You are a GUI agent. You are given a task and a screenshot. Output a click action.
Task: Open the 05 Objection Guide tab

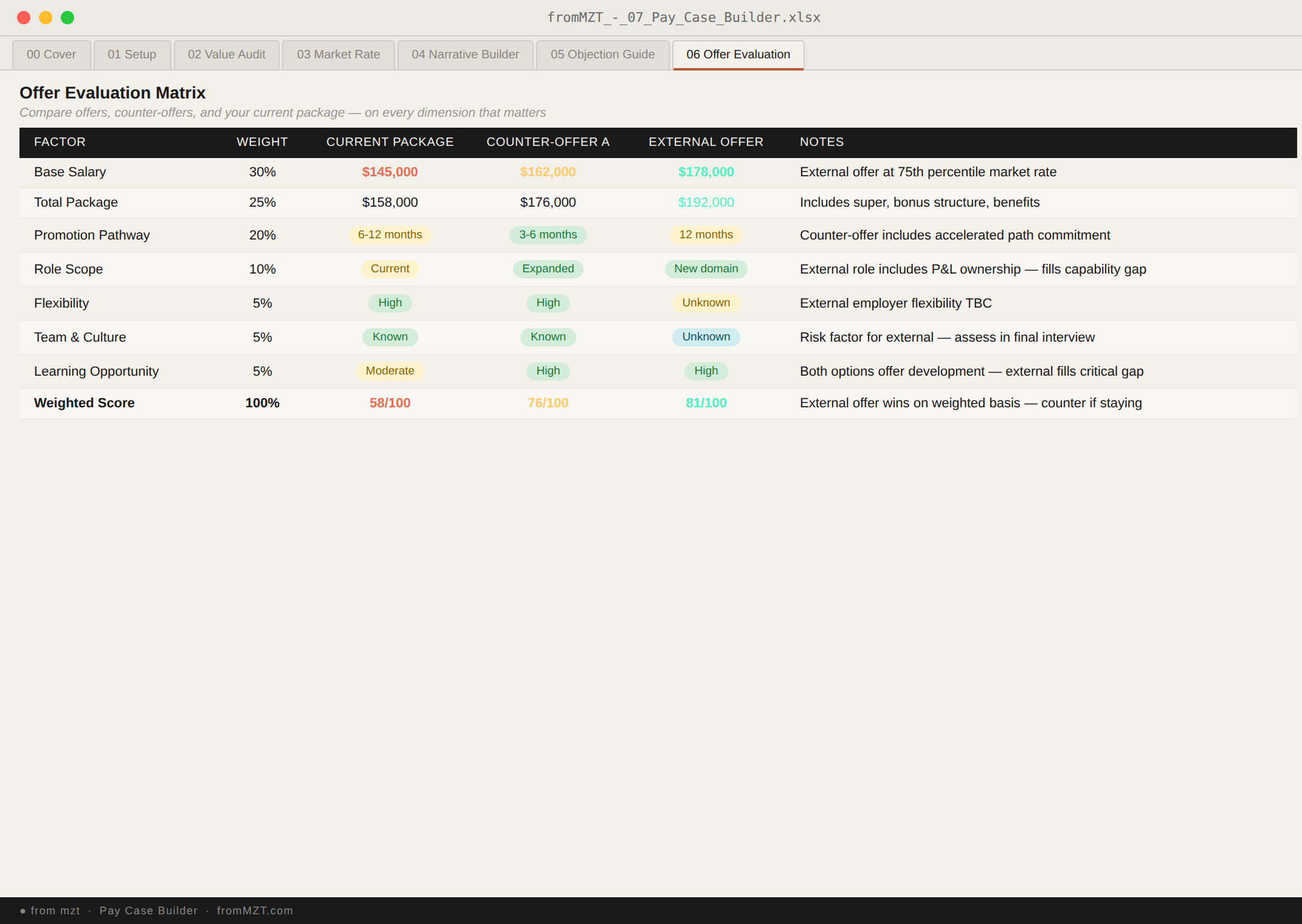click(x=603, y=55)
